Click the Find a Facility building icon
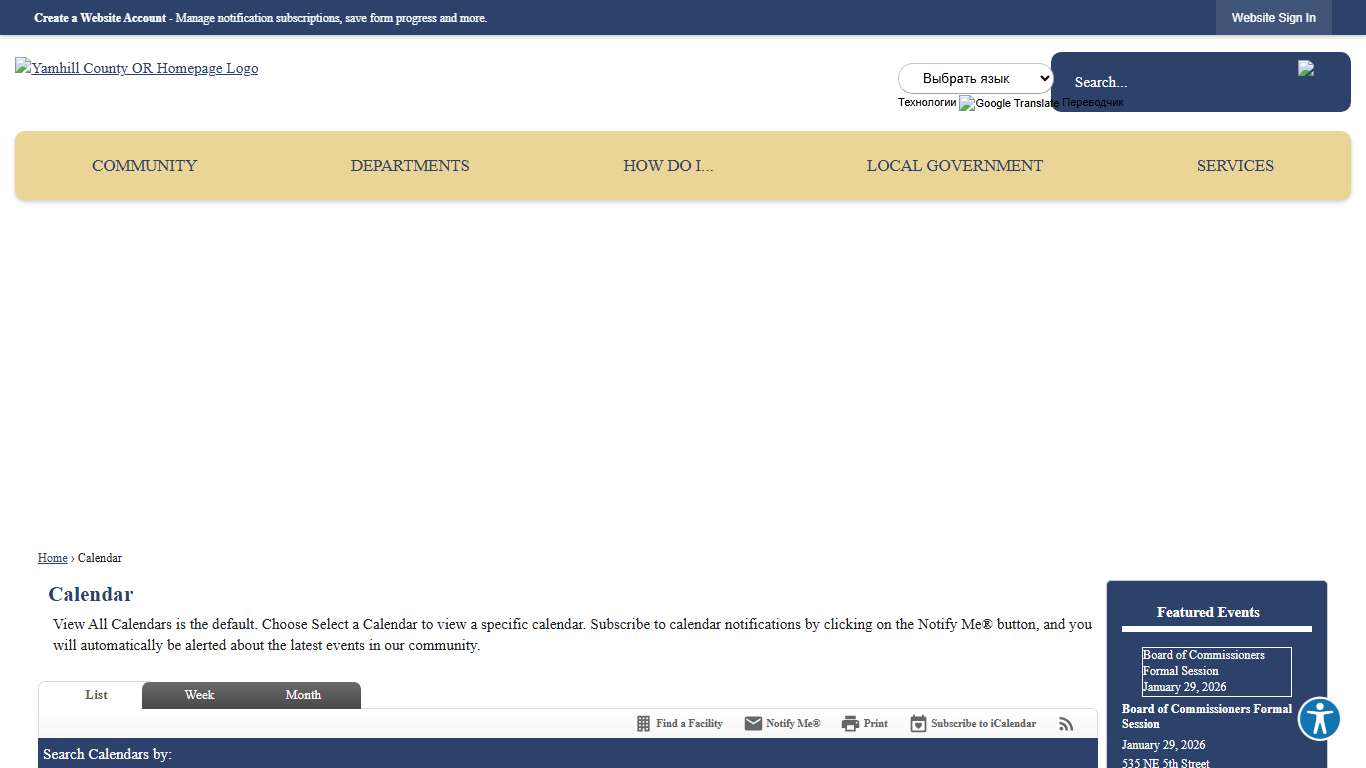The image size is (1366, 768). click(x=644, y=724)
